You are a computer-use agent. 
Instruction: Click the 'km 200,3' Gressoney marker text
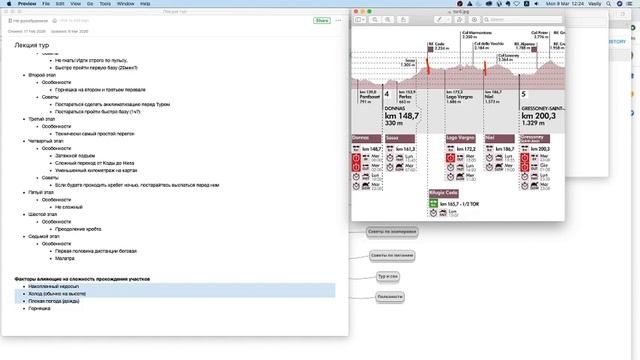tap(539, 116)
